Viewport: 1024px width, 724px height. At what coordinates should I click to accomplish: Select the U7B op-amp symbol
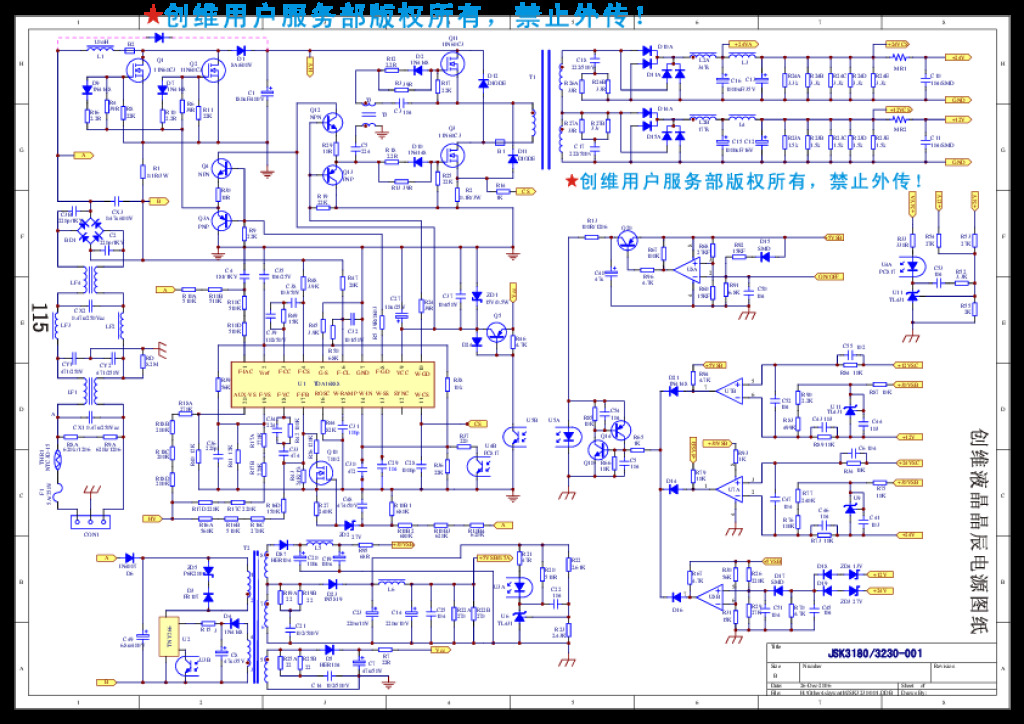click(729, 391)
